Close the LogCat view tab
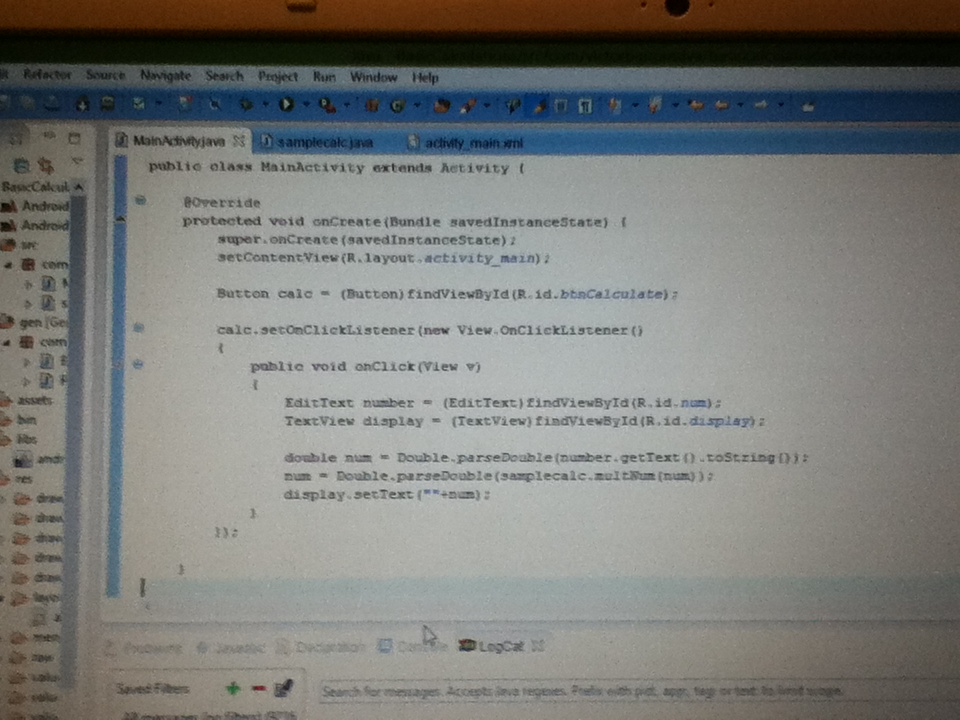Viewport: 960px width, 720px height. (x=538, y=646)
